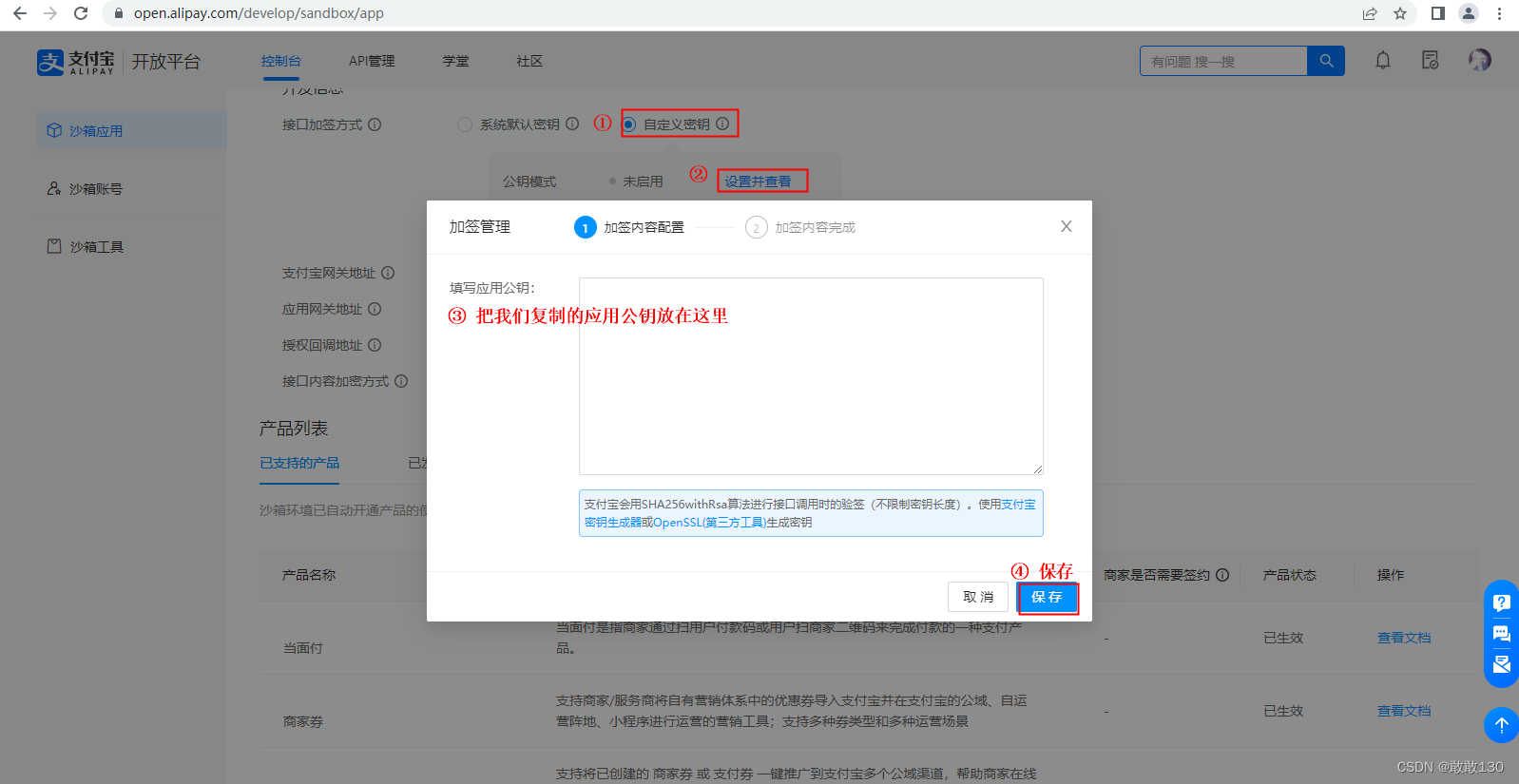Click the info icon beside 支付宝网关地址

388,273
